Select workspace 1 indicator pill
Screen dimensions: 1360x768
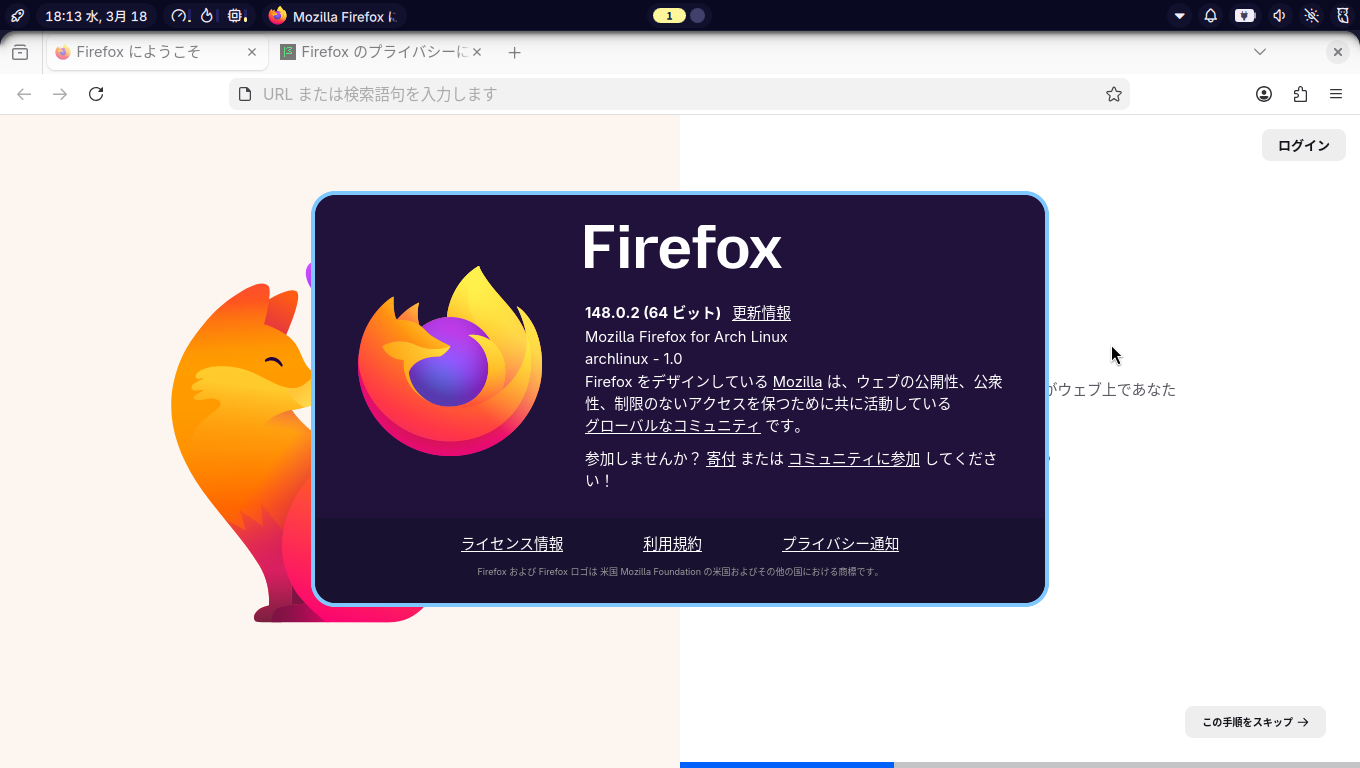(669, 16)
